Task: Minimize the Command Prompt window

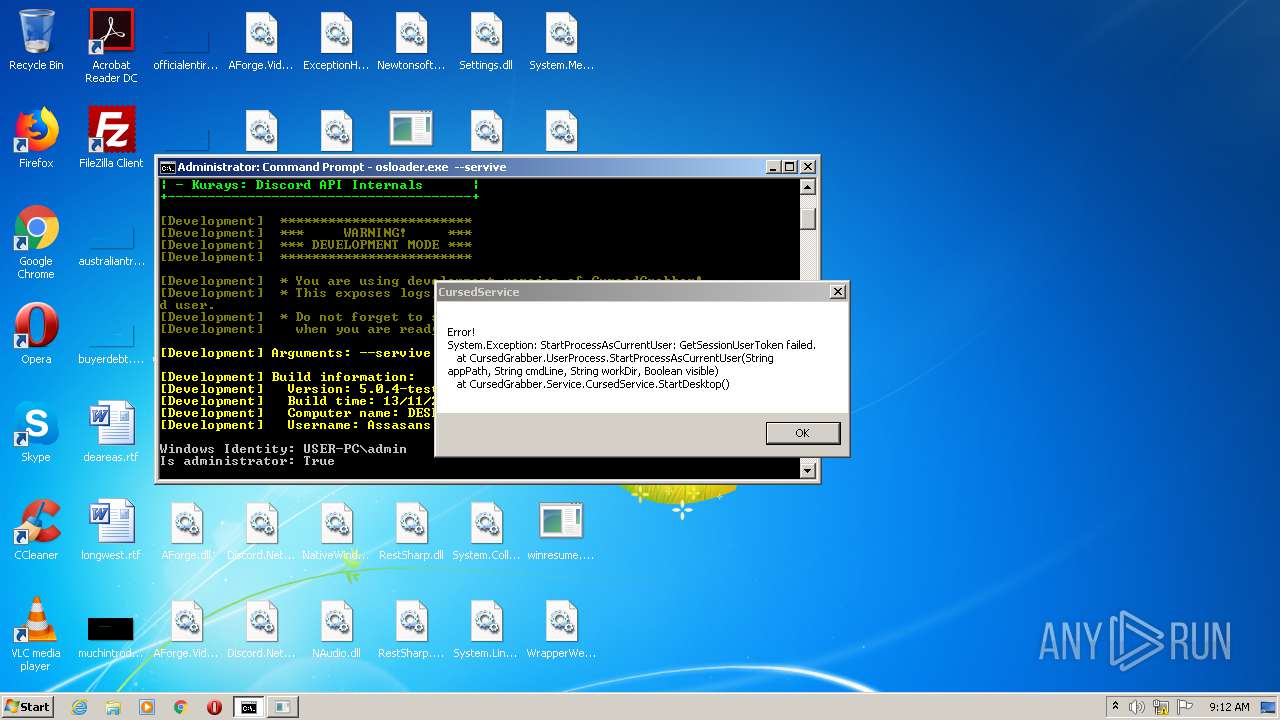Action: pos(772,167)
